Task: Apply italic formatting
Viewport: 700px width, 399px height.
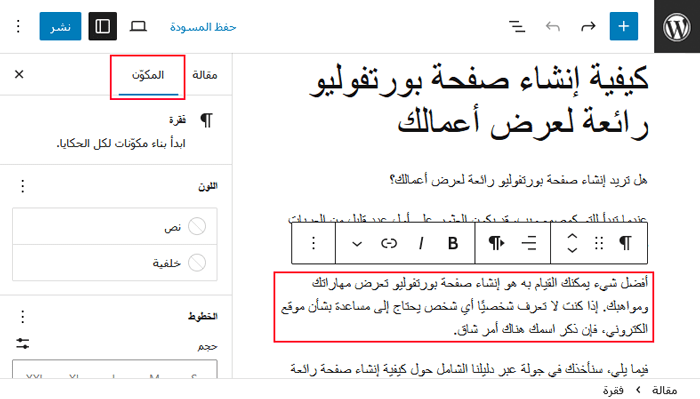Action: tap(421, 243)
